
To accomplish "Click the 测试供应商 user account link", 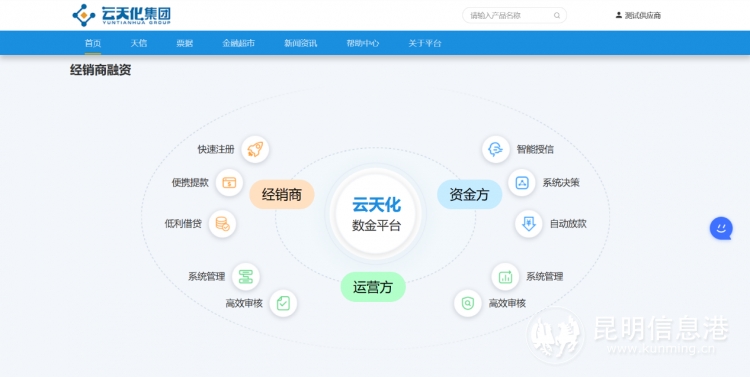I will [x=638, y=15].
